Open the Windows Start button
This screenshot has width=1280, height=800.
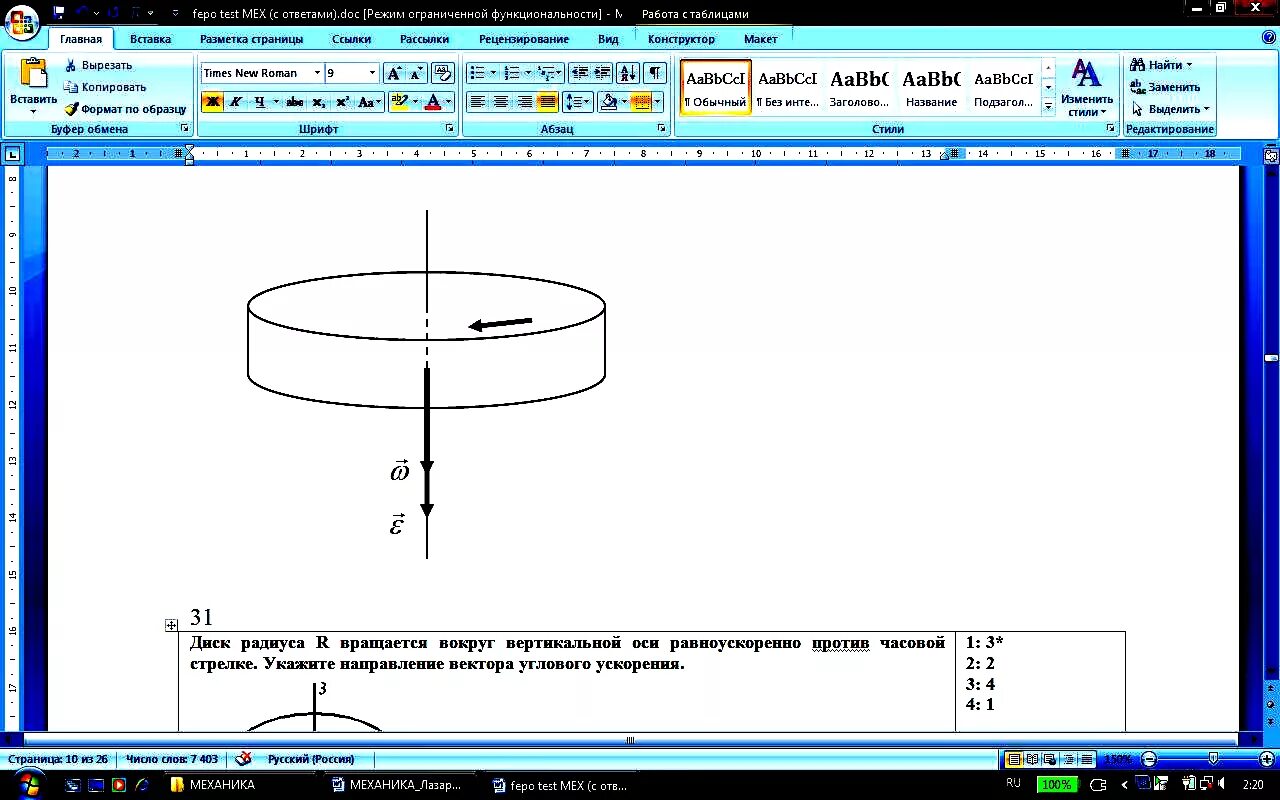[x=27, y=785]
